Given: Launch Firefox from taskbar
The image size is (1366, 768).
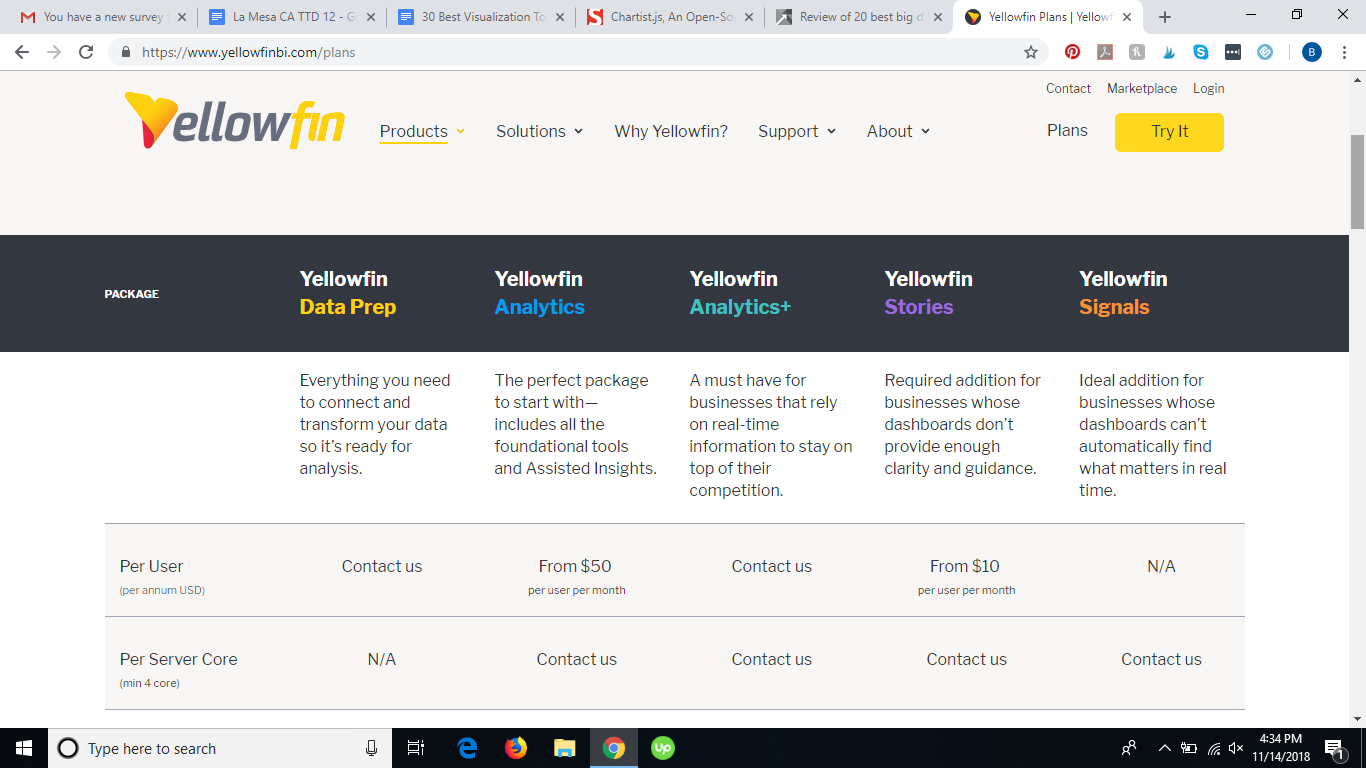Looking at the screenshot, I should (516, 748).
